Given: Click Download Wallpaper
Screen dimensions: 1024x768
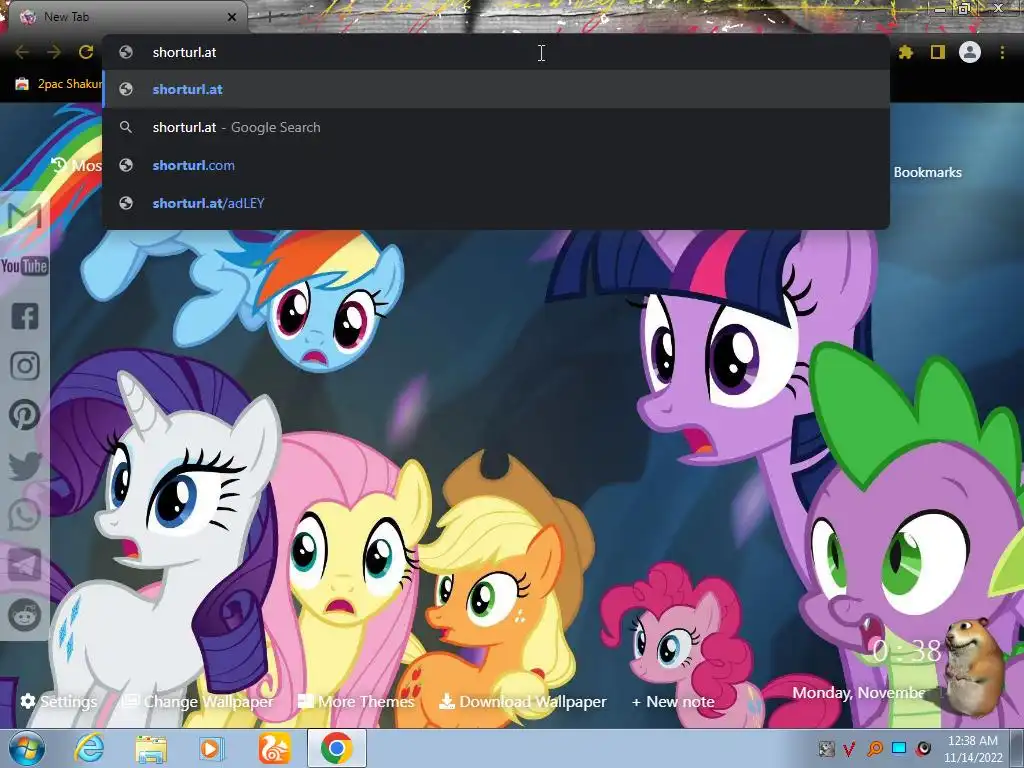Looking at the screenshot, I should 522,701.
